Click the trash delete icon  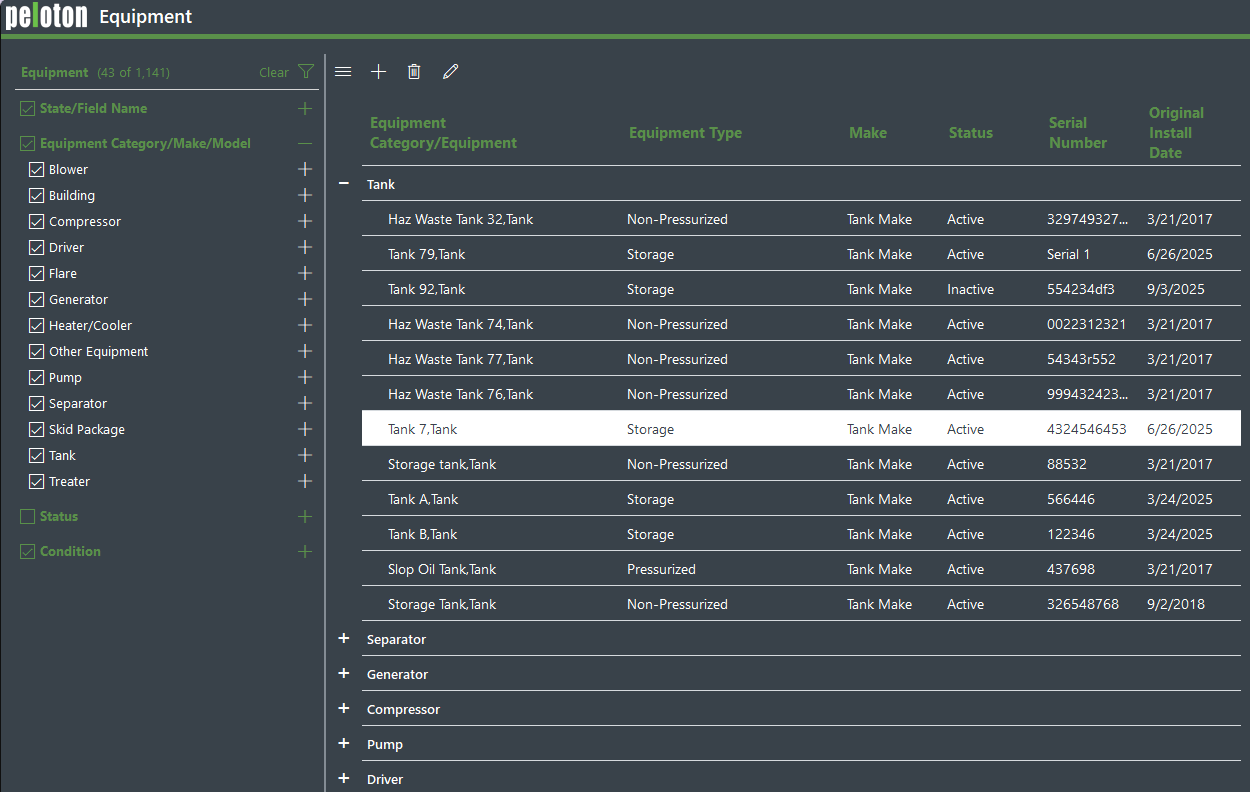coord(414,72)
